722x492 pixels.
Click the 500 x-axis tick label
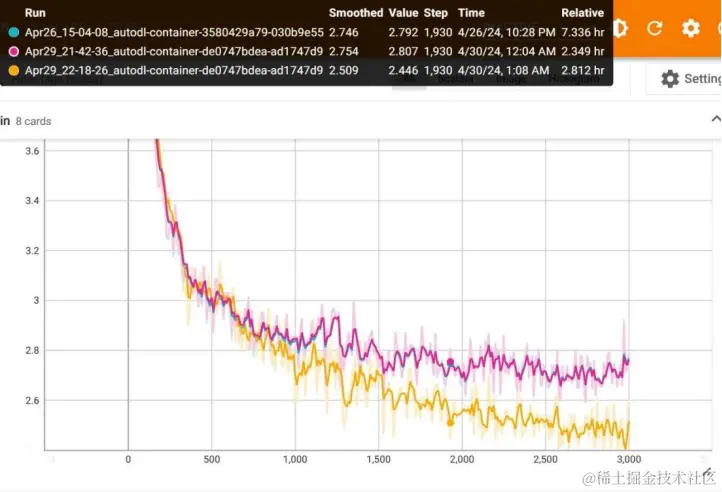point(212,459)
